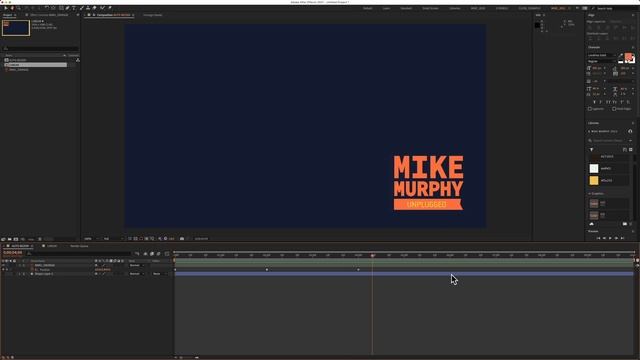Open the composition mini-flowchart icon
The height and width of the screenshot is (360, 640).
click(137, 253)
